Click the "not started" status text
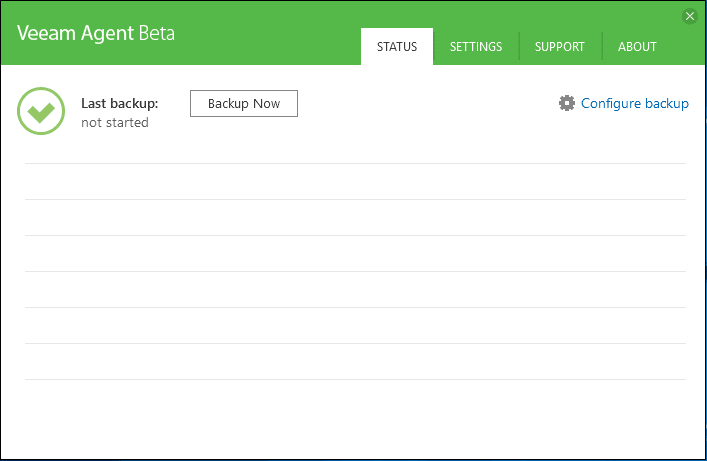 pyautogui.click(x=114, y=122)
